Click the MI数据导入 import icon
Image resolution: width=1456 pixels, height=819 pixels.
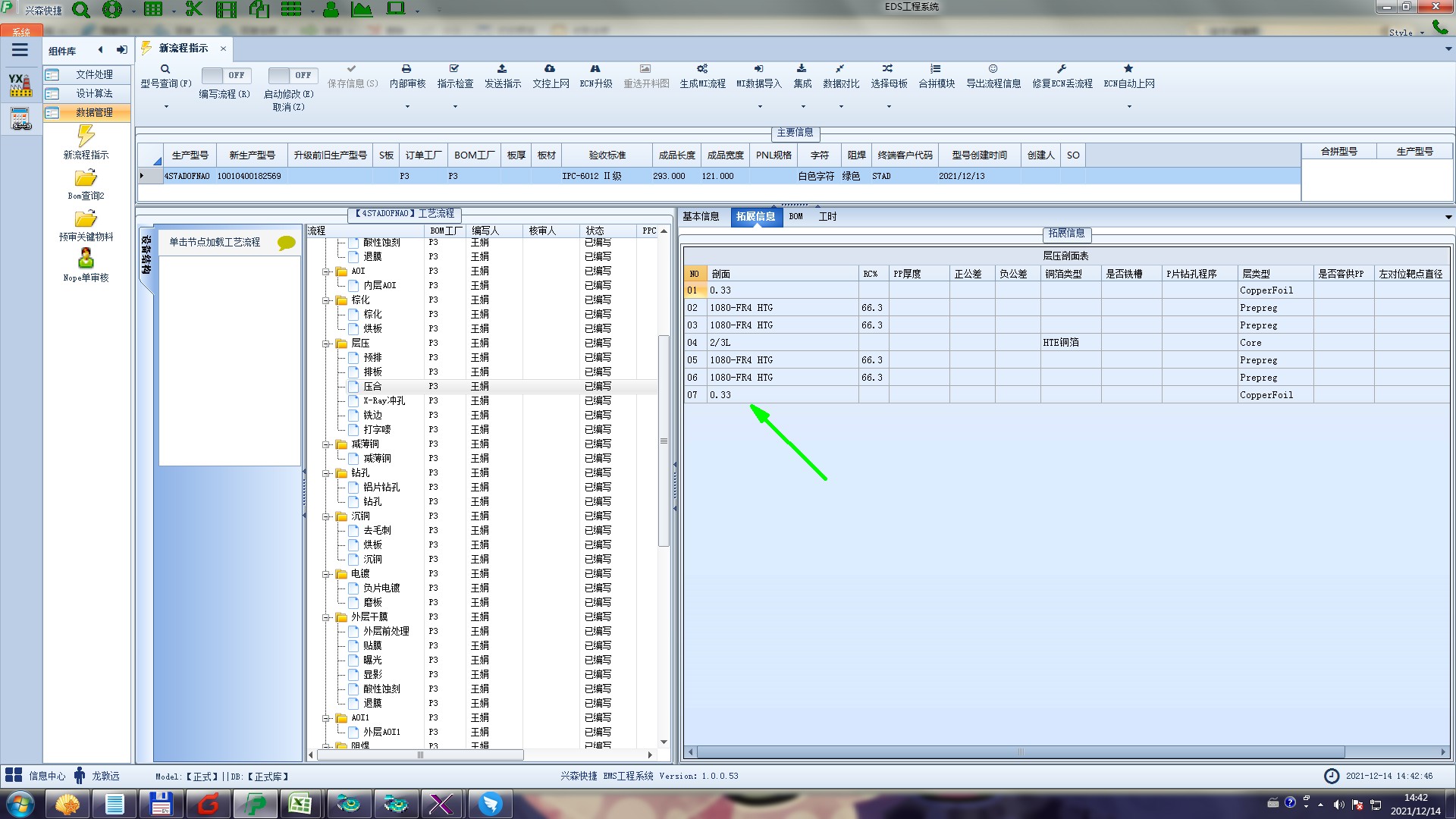(x=758, y=68)
